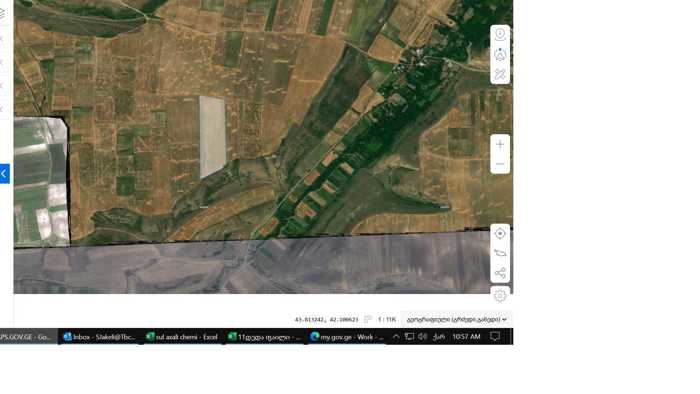Switch to second Excel workbook in taskbar
Viewport: 700px width, 394px height.
(264, 337)
